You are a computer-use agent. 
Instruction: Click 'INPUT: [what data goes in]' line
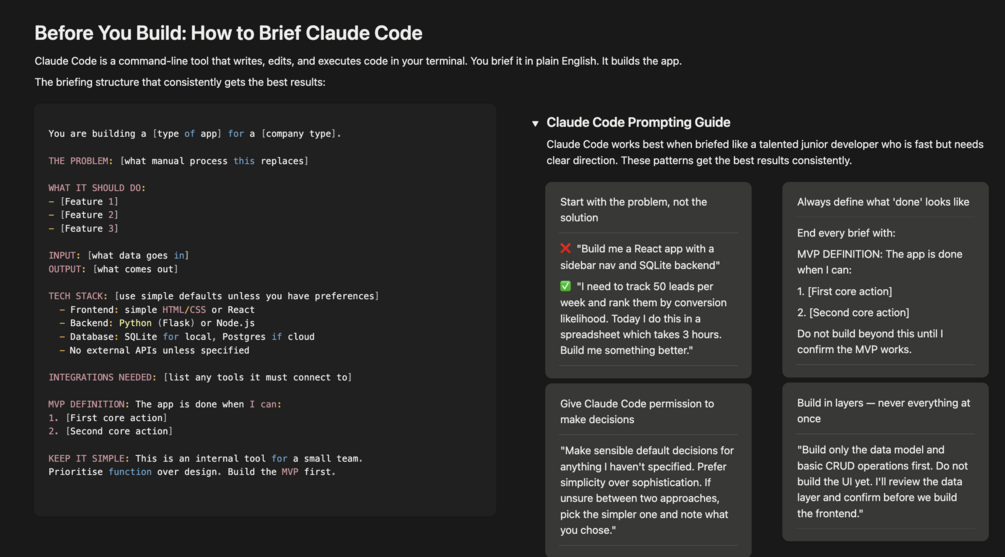click(x=119, y=255)
